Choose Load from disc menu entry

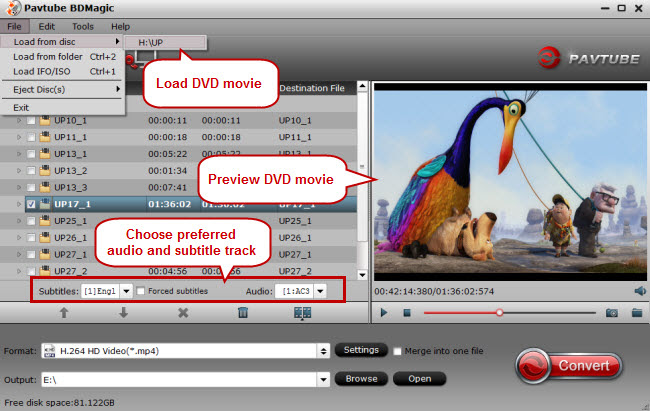(x=62, y=41)
